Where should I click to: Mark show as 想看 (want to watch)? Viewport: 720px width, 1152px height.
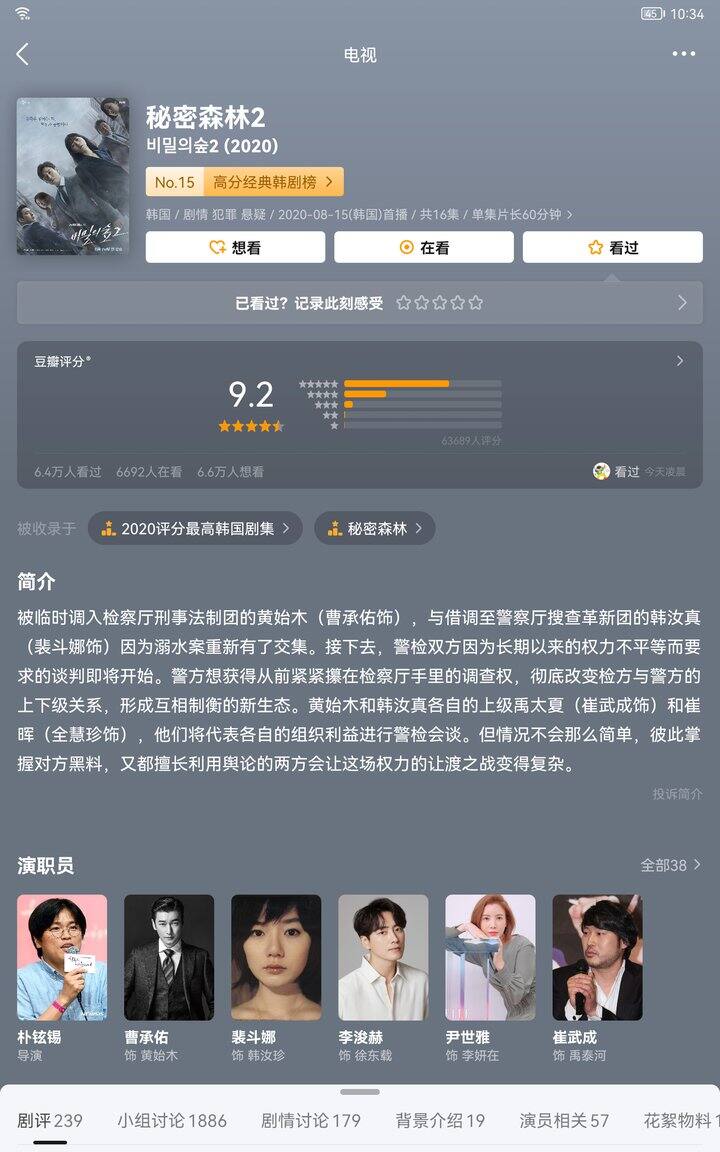[235, 248]
